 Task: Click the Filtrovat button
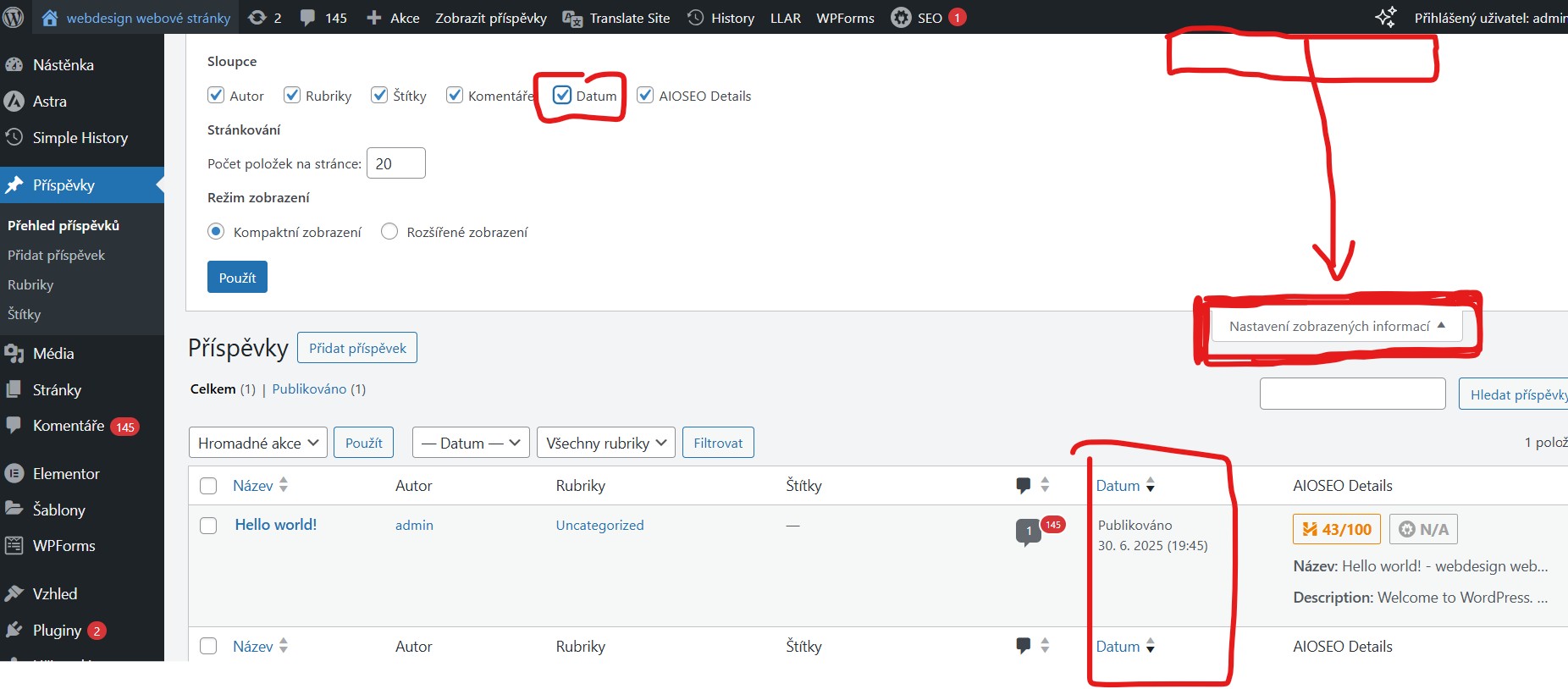(x=718, y=443)
